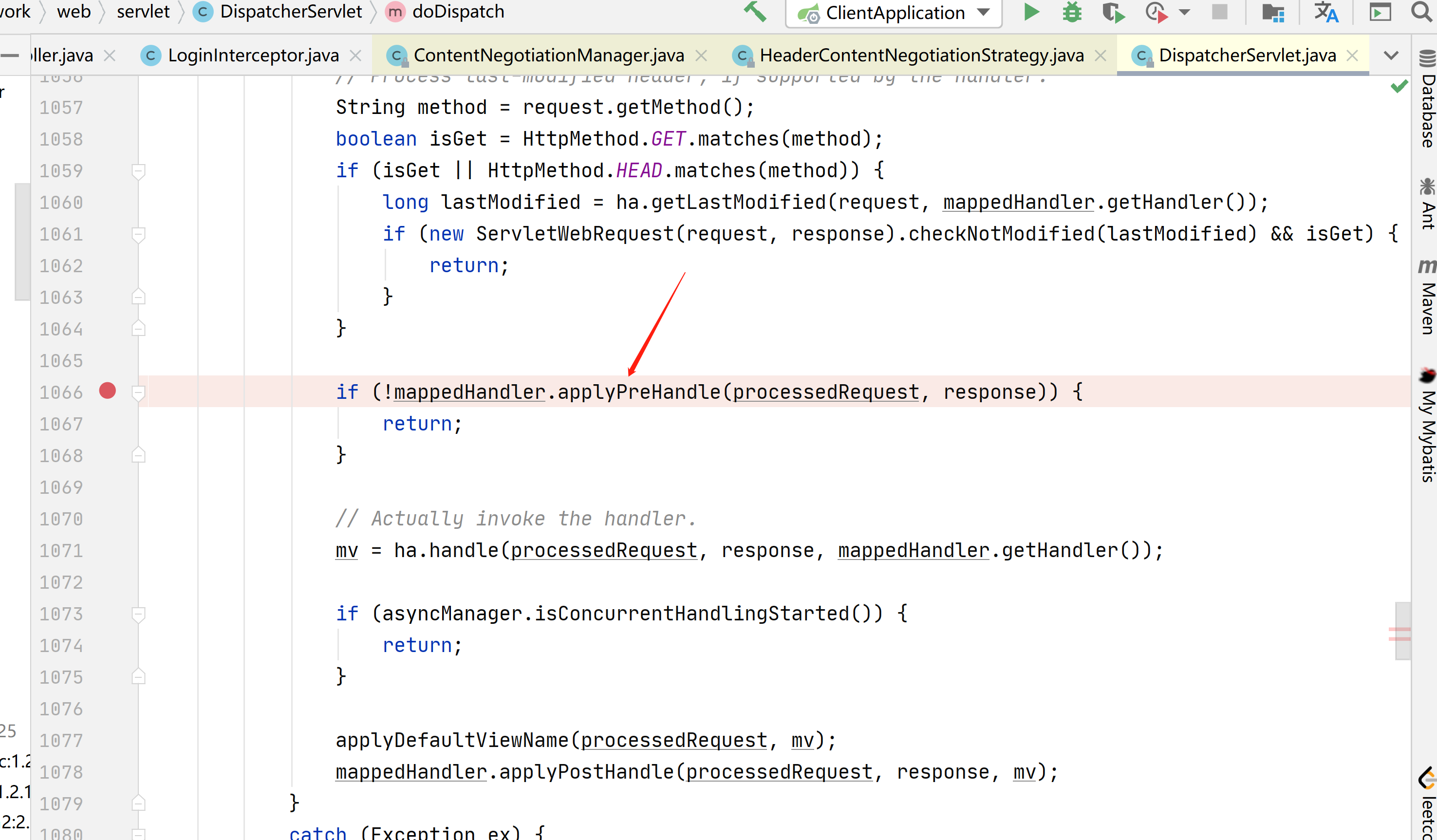Expand the profiler run options arrow
The image size is (1437, 840).
[x=1184, y=13]
